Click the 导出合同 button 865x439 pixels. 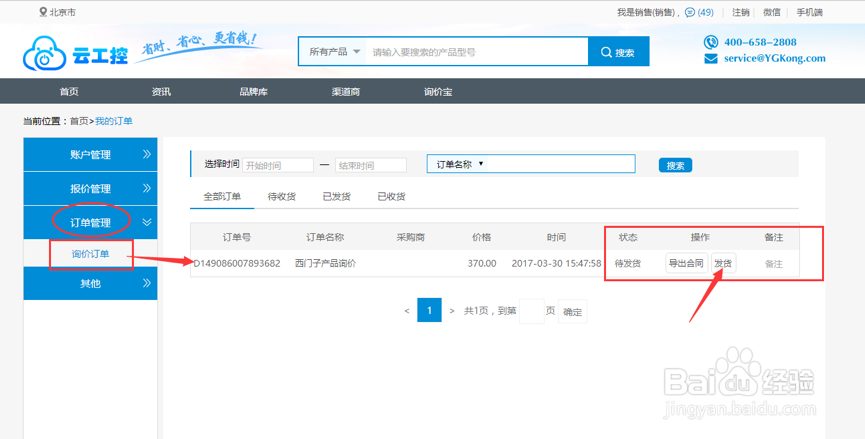tap(686, 263)
